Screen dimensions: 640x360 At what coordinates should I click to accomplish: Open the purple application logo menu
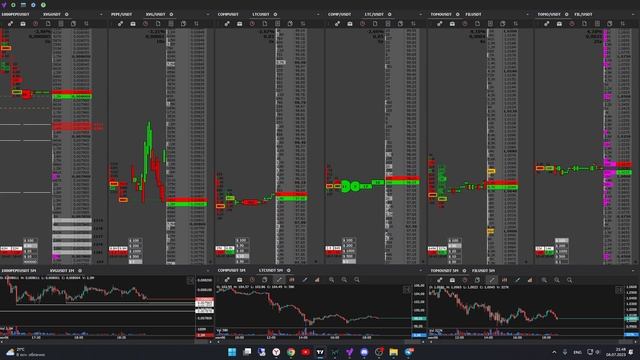click(4, 5)
